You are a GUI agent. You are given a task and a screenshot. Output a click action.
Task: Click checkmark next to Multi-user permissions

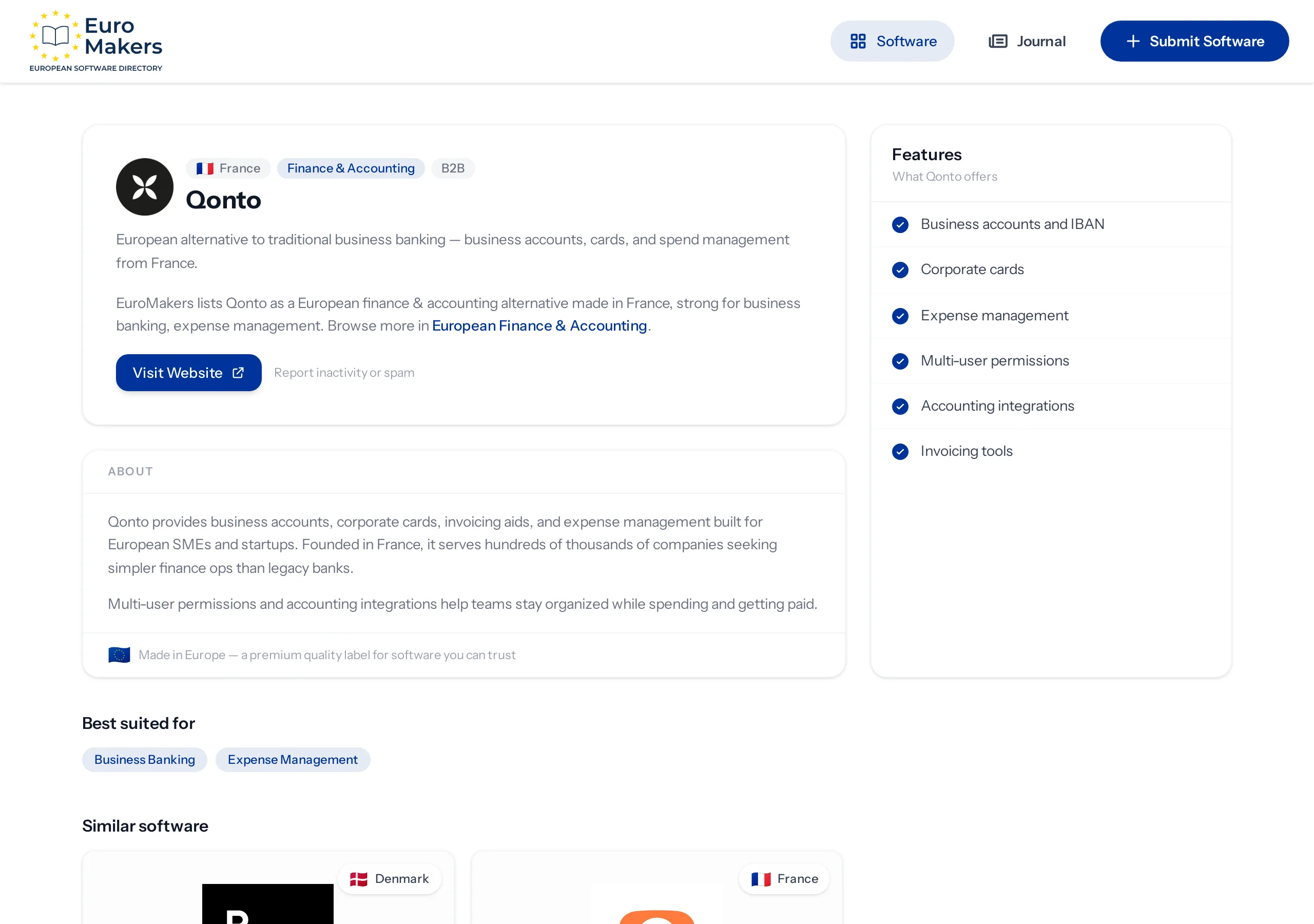click(x=900, y=361)
